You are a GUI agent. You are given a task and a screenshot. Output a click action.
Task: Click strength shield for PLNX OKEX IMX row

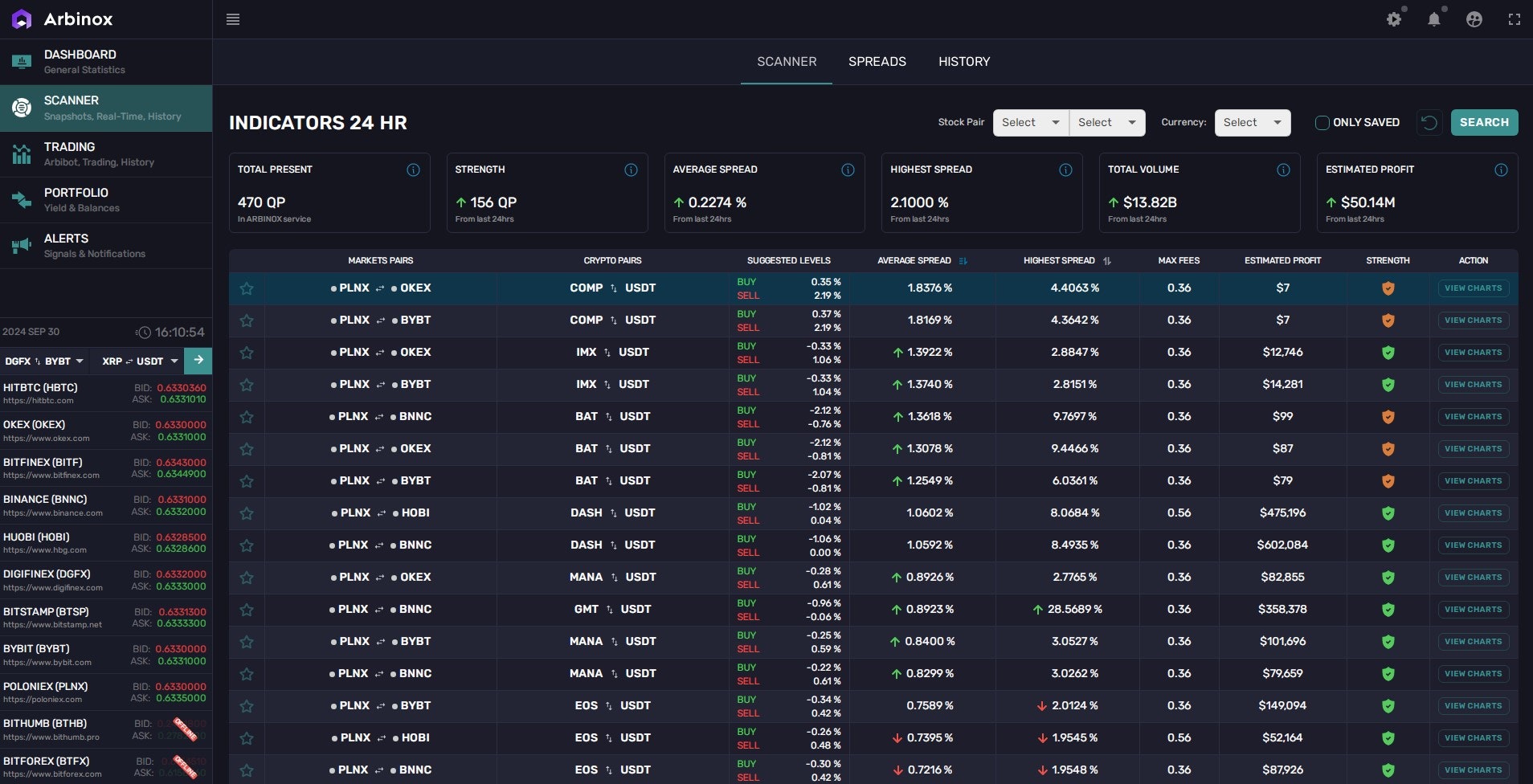(1388, 353)
